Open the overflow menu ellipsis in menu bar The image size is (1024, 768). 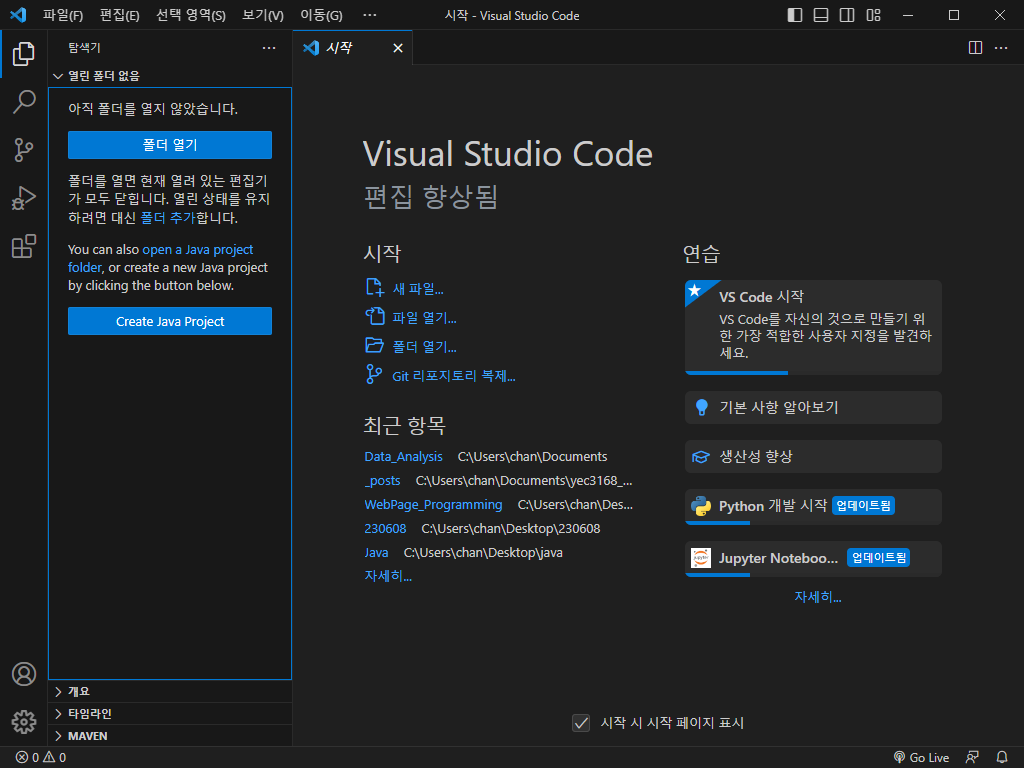(x=370, y=15)
